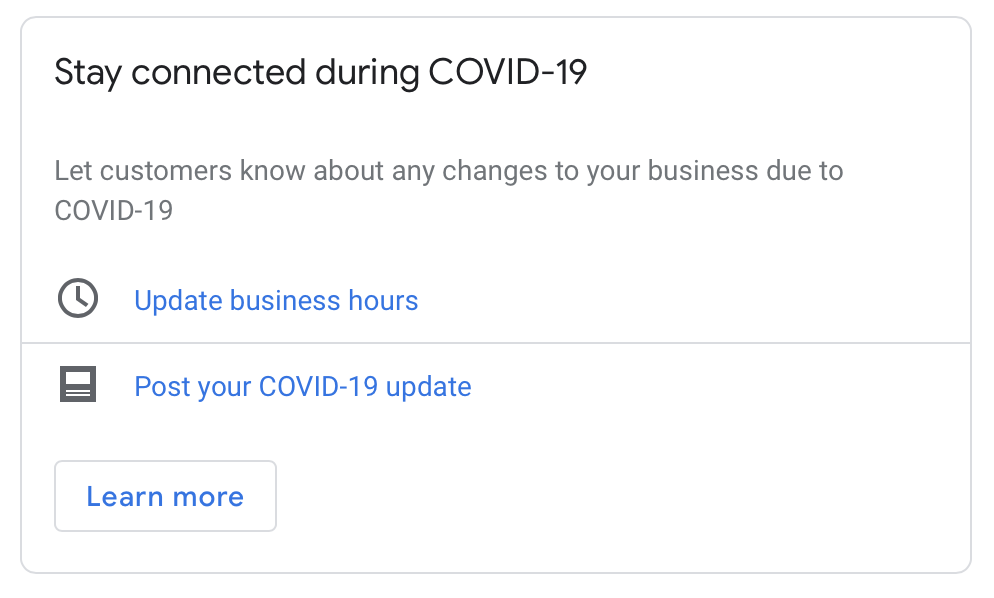Click the gray COVID-19 text in the description
Screen dimensions: 994x598
pyautogui.click(x=113, y=211)
